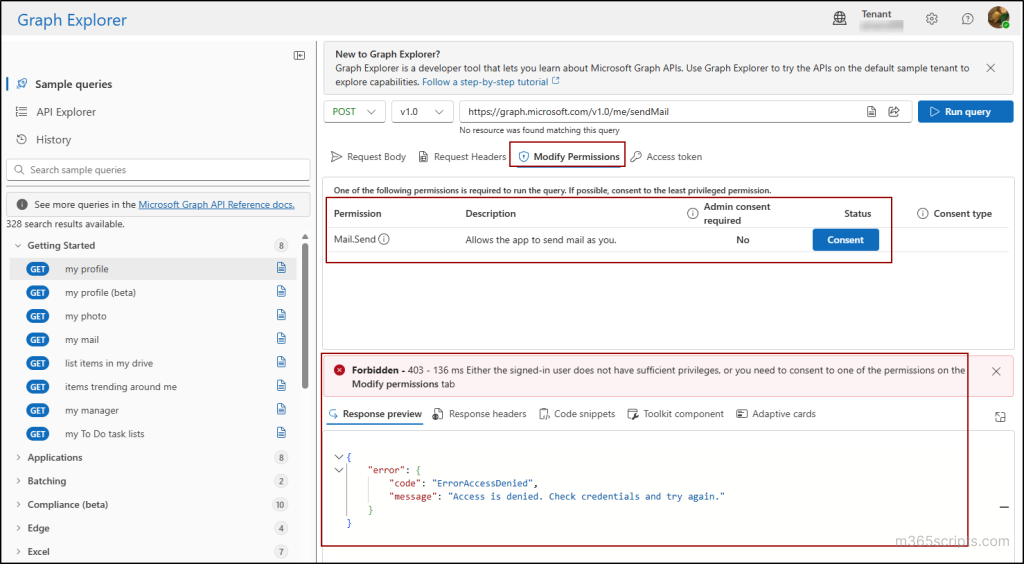Image resolution: width=1024 pixels, height=564 pixels.
Task: Click the share query icon in URL bar
Action: coord(894,112)
